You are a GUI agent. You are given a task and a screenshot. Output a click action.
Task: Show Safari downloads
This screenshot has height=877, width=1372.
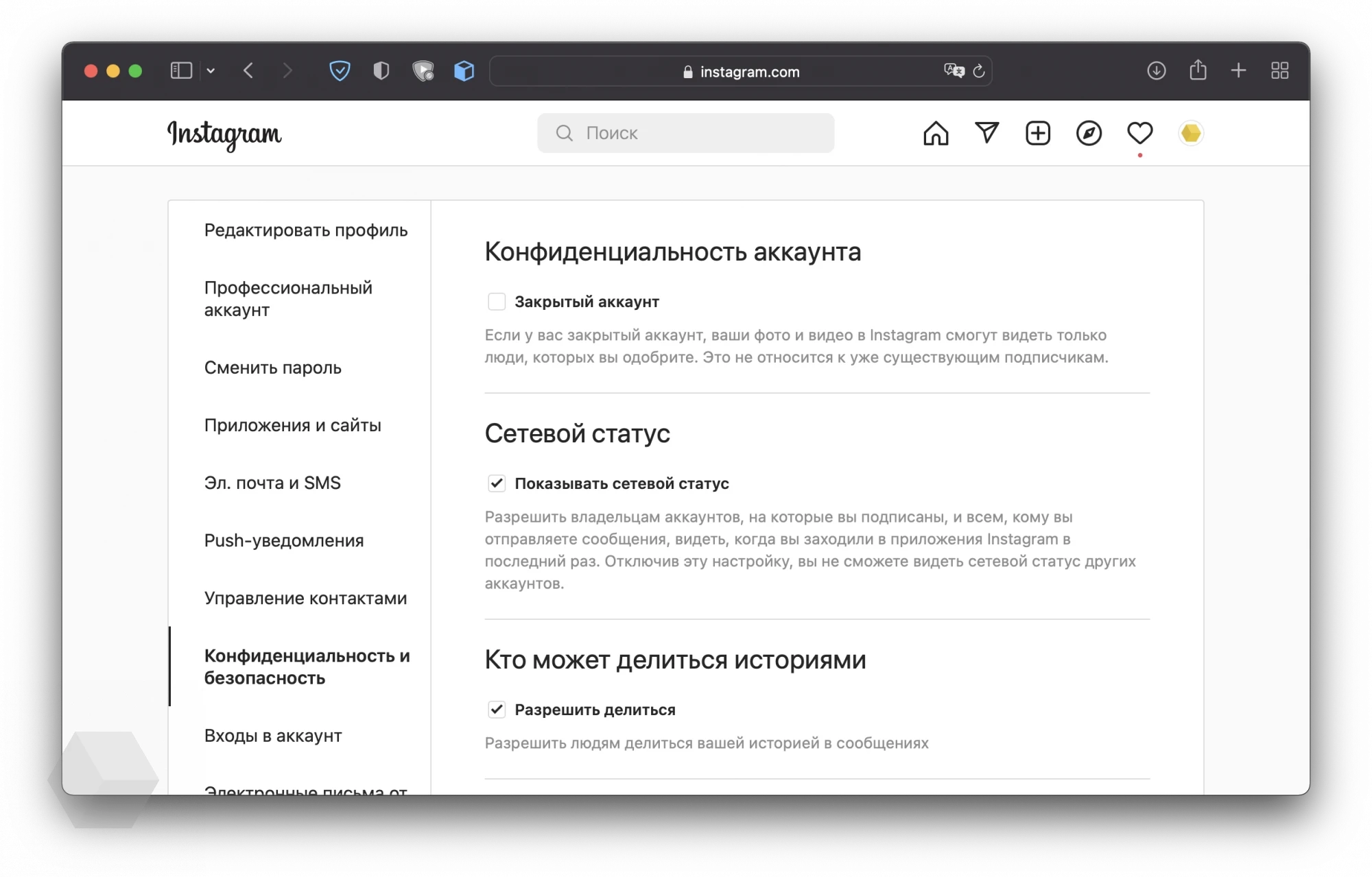1156,71
